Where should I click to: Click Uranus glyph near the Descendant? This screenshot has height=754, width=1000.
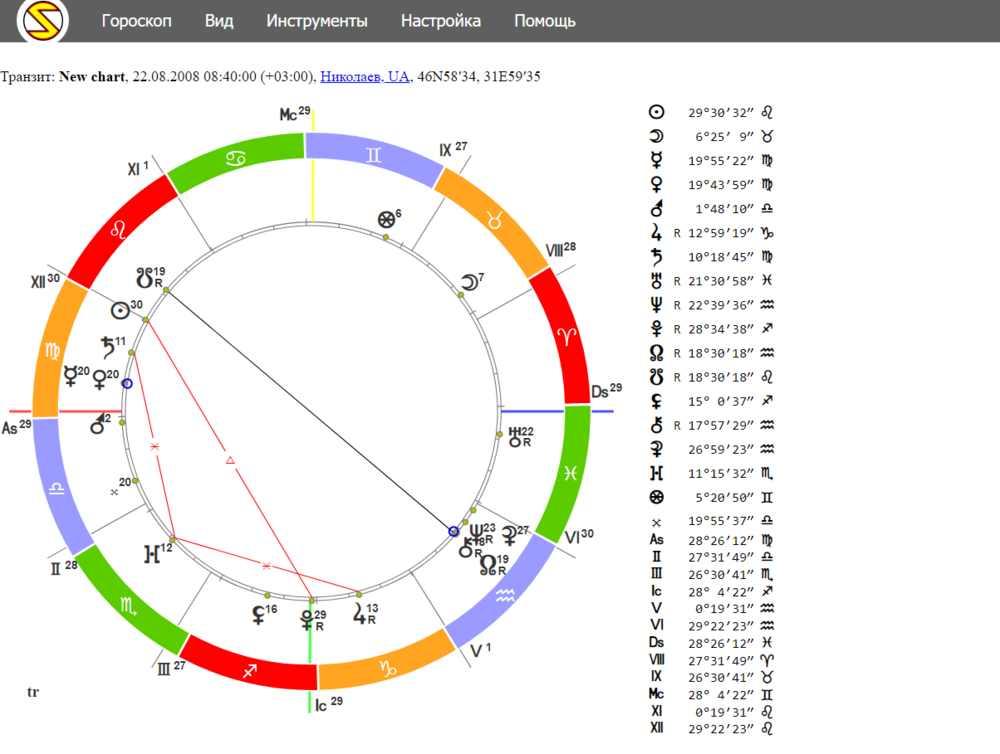(x=515, y=437)
